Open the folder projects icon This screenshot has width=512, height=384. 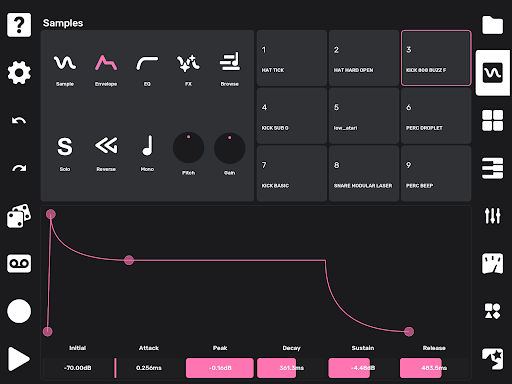[x=493, y=25]
